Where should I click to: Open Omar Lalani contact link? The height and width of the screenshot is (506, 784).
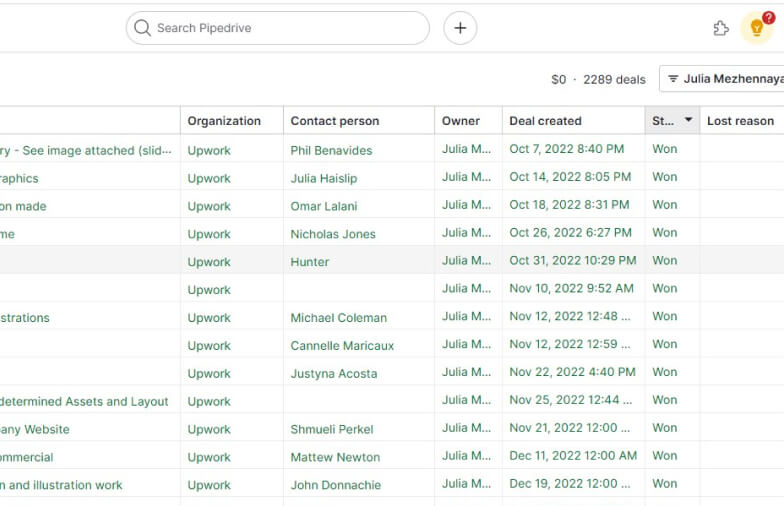324,207
